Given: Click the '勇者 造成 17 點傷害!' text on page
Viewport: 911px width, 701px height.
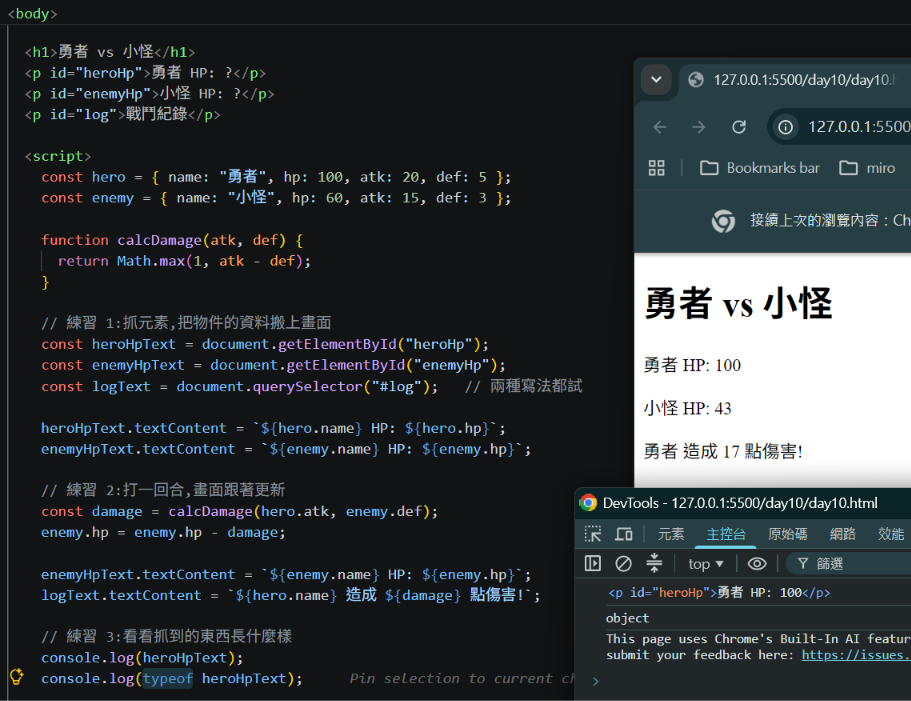Looking at the screenshot, I should click(723, 451).
